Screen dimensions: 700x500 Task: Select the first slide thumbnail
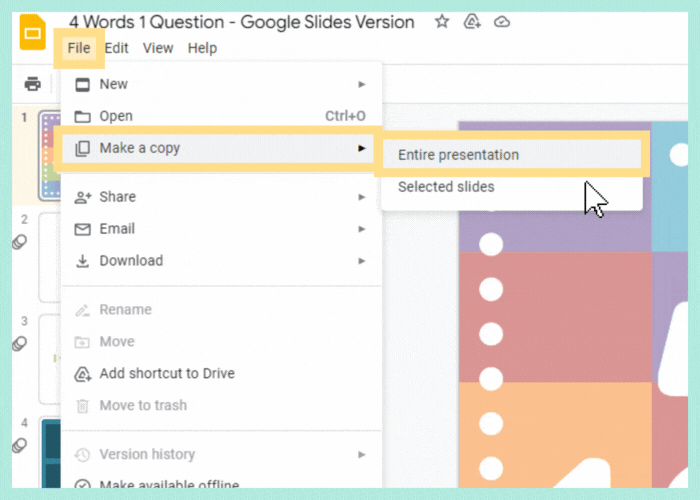pyautogui.click(x=50, y=155)
